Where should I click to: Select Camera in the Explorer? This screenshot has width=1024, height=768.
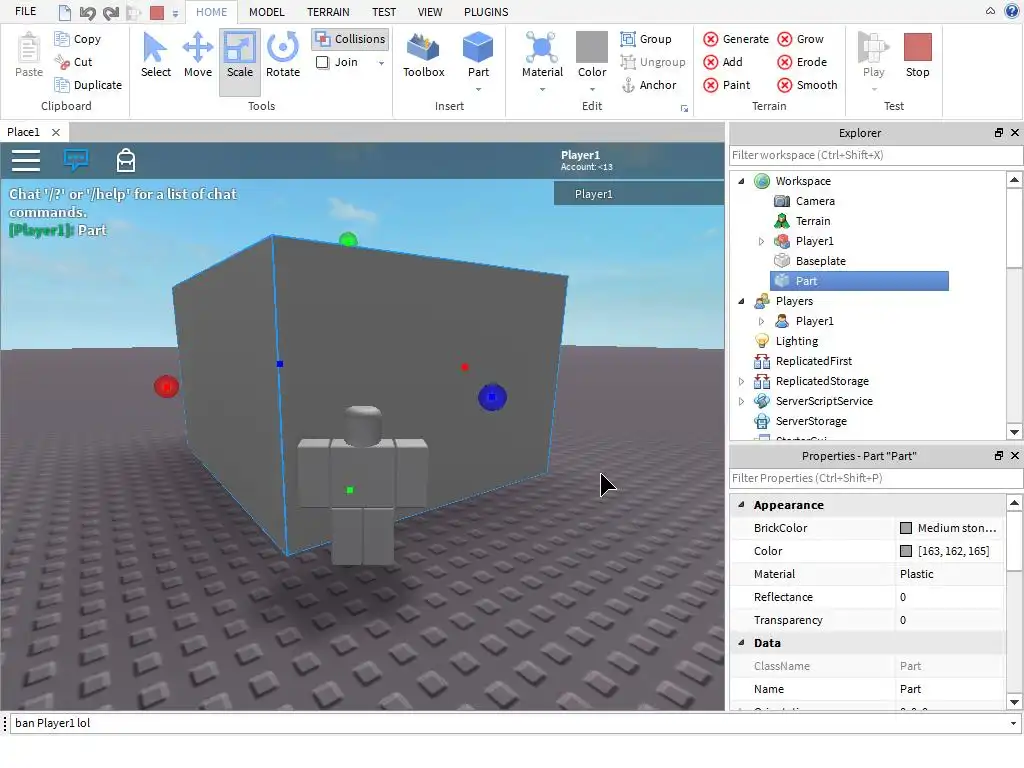coord(814,201)
